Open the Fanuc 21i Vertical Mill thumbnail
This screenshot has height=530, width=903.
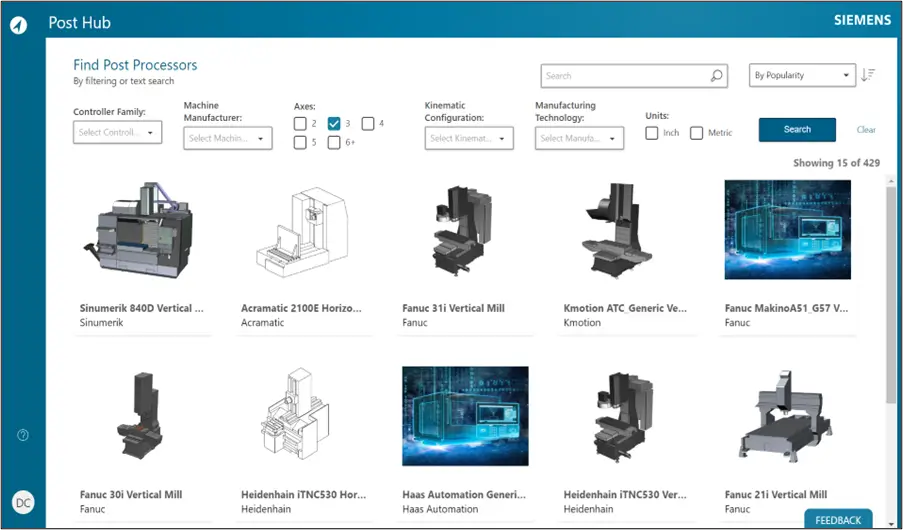pos(788,417)
